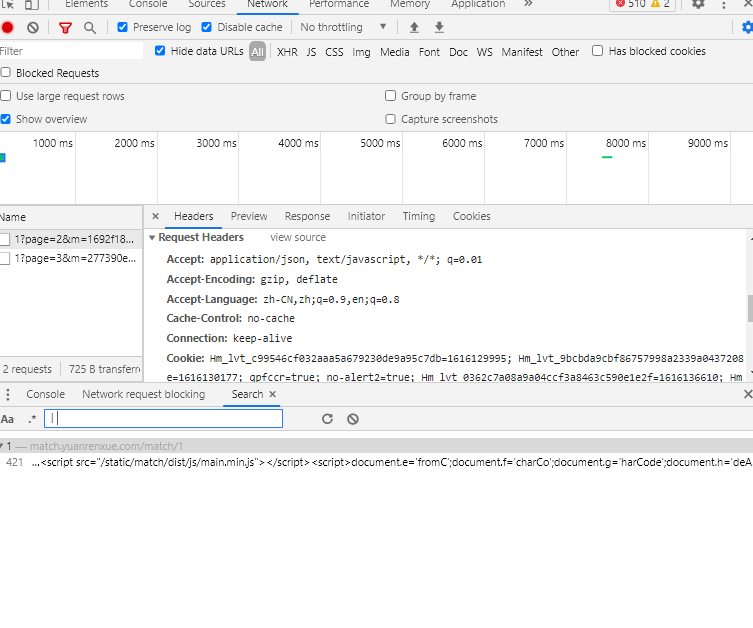Close the Search drawer tab
This screenshot has height=628, width=753.
[x=272, y=394]
